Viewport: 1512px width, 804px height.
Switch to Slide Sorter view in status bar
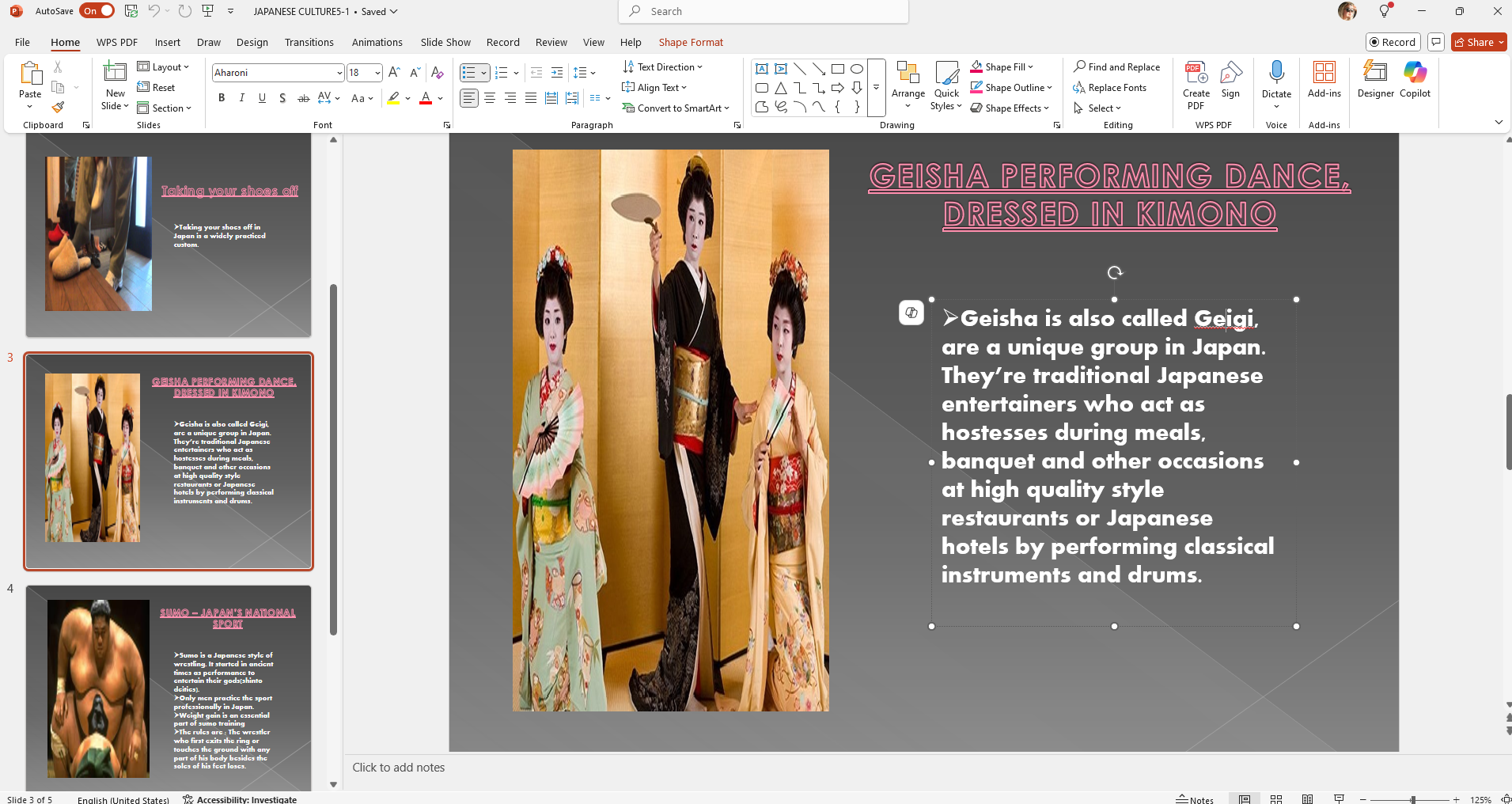tap(1276, 798)
